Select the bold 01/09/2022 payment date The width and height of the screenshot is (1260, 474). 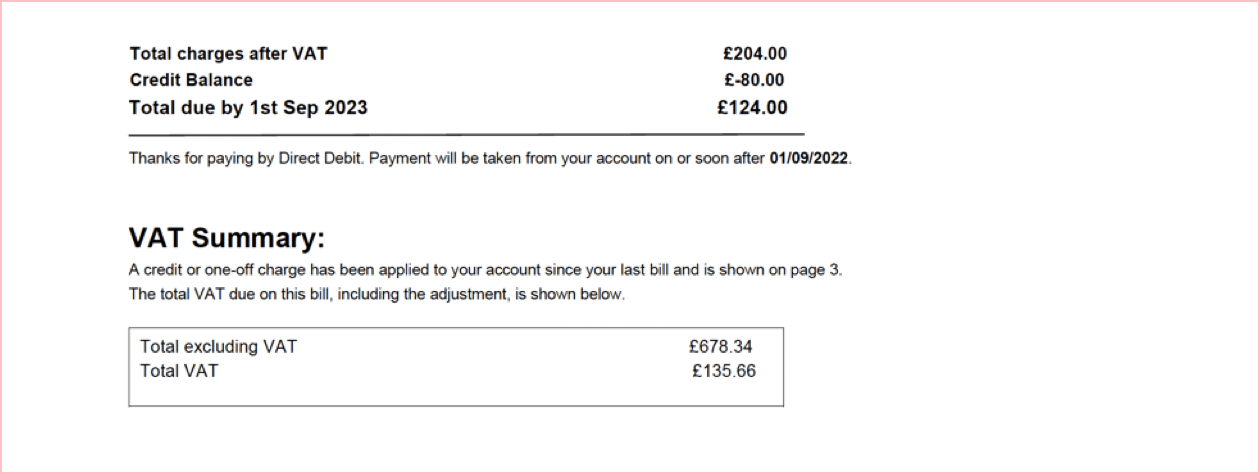click(x=809, y=159)
